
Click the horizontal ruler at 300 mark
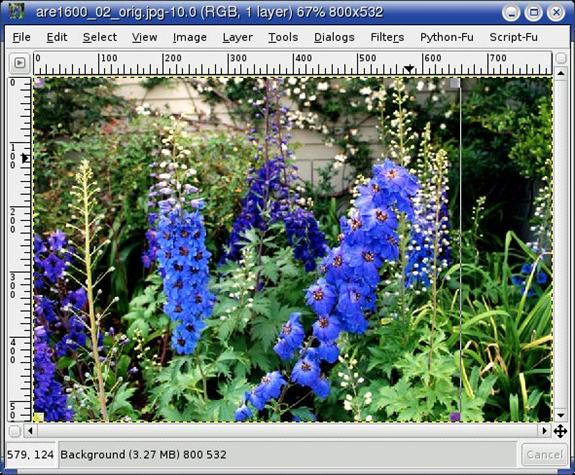click(238, 59)
